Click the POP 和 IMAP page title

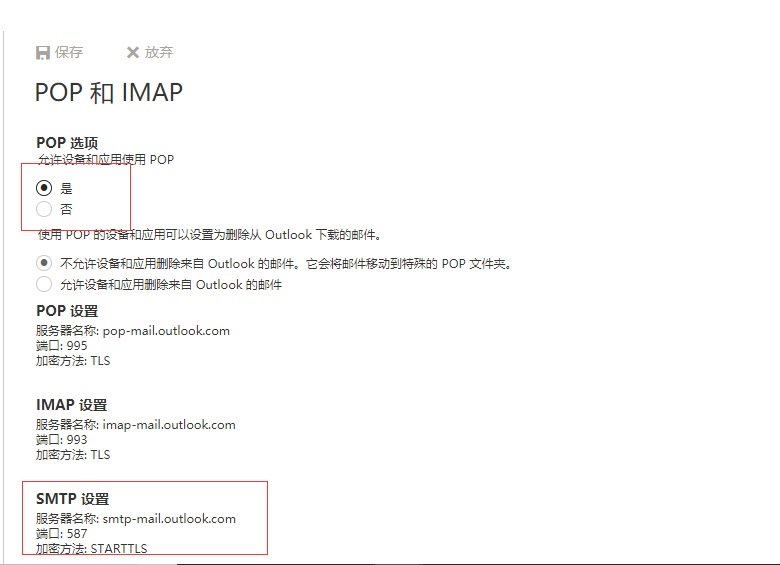pos(109,93)
